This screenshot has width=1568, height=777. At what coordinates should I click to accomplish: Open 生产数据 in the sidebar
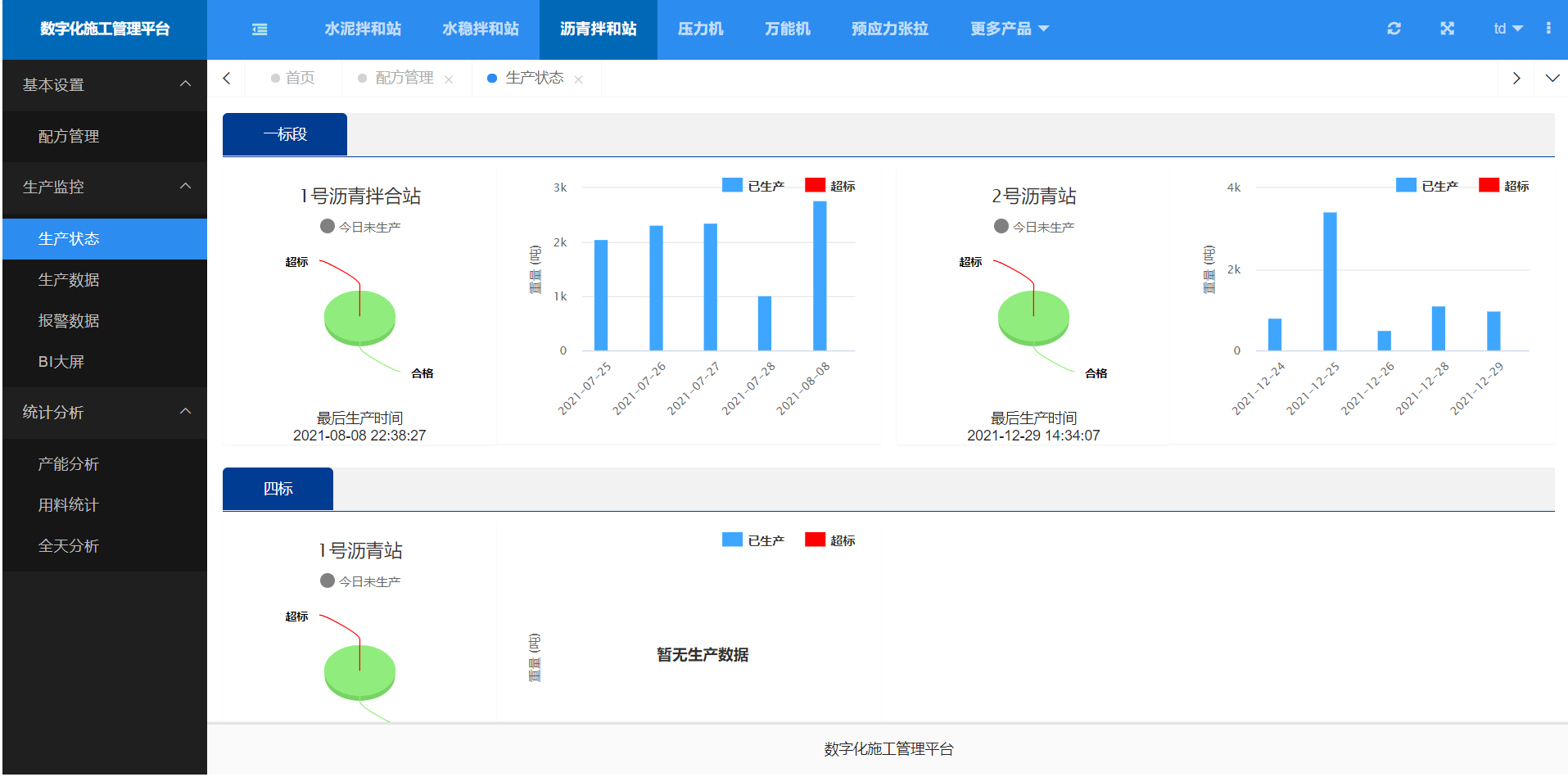[105, 280]
